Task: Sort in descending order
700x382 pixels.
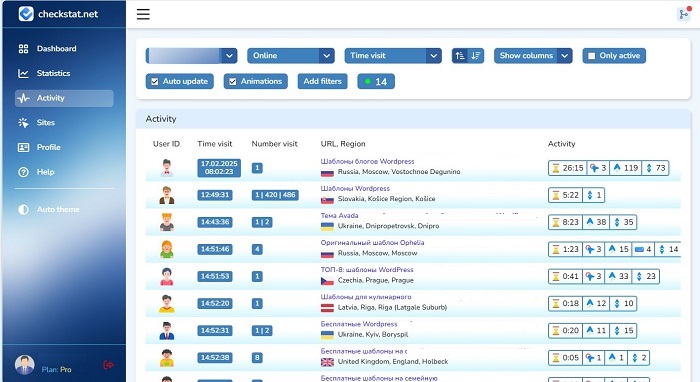Action: tap(476, 56)
